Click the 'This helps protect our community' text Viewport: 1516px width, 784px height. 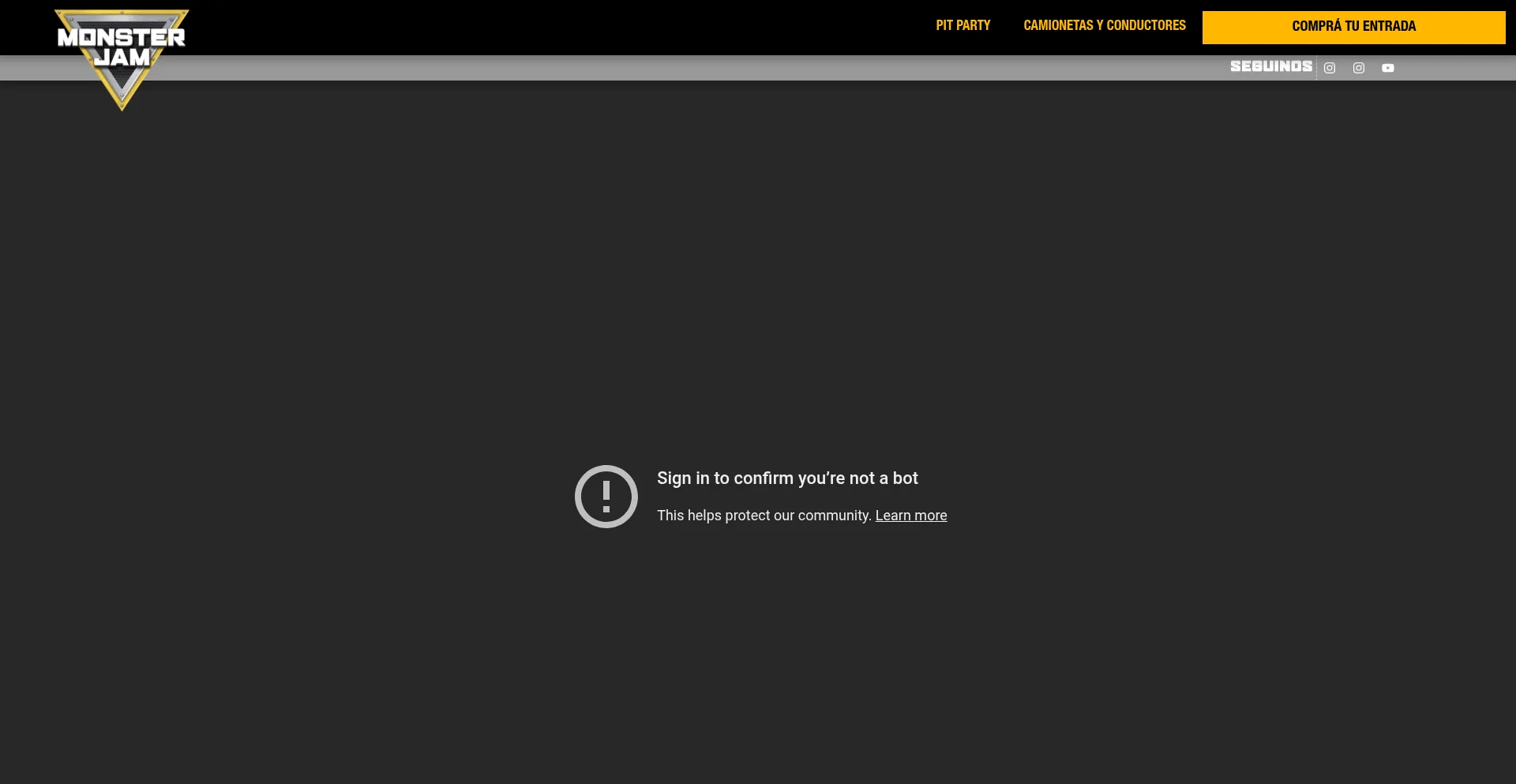(x=764, y=516)
